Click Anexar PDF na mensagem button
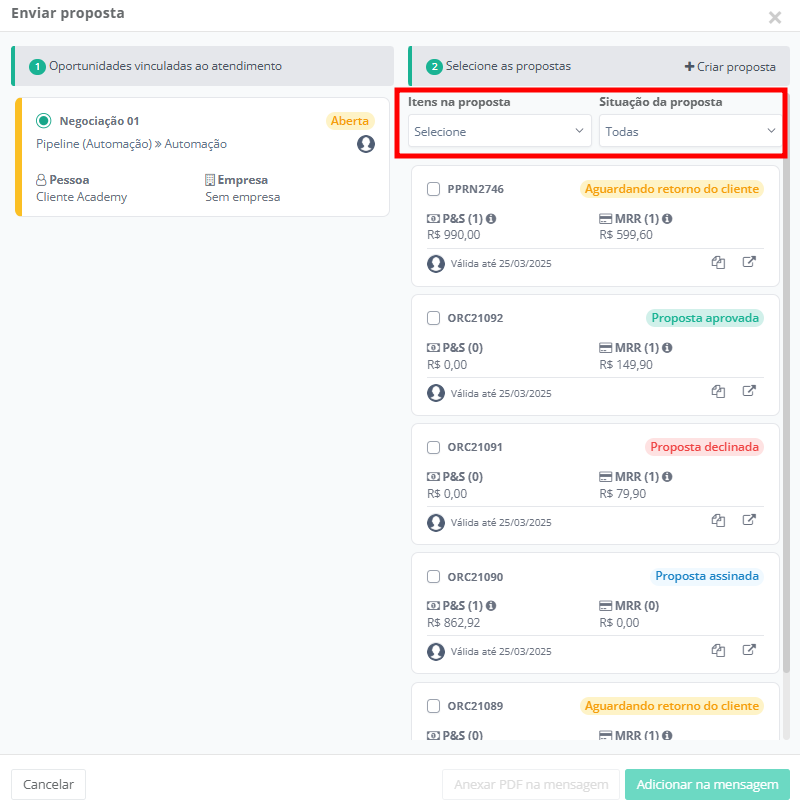800x809 pixels. click(x=530, y=785)
